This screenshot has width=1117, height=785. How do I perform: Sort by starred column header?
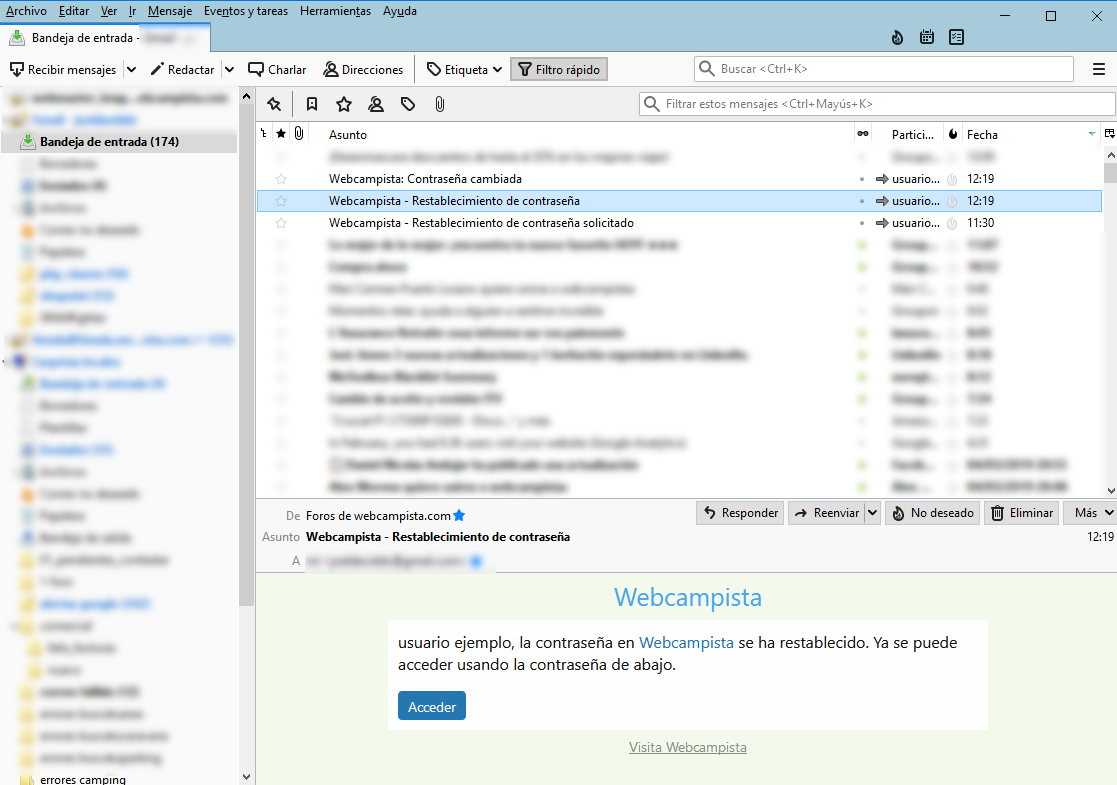tap(281, 134)
